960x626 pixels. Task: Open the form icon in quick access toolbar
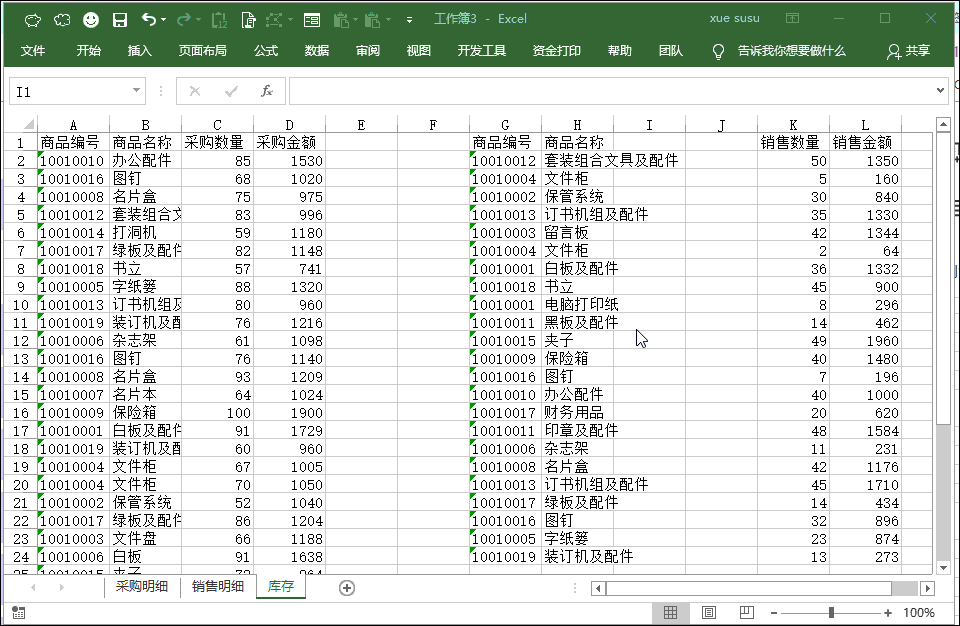[x=312, y=20]
